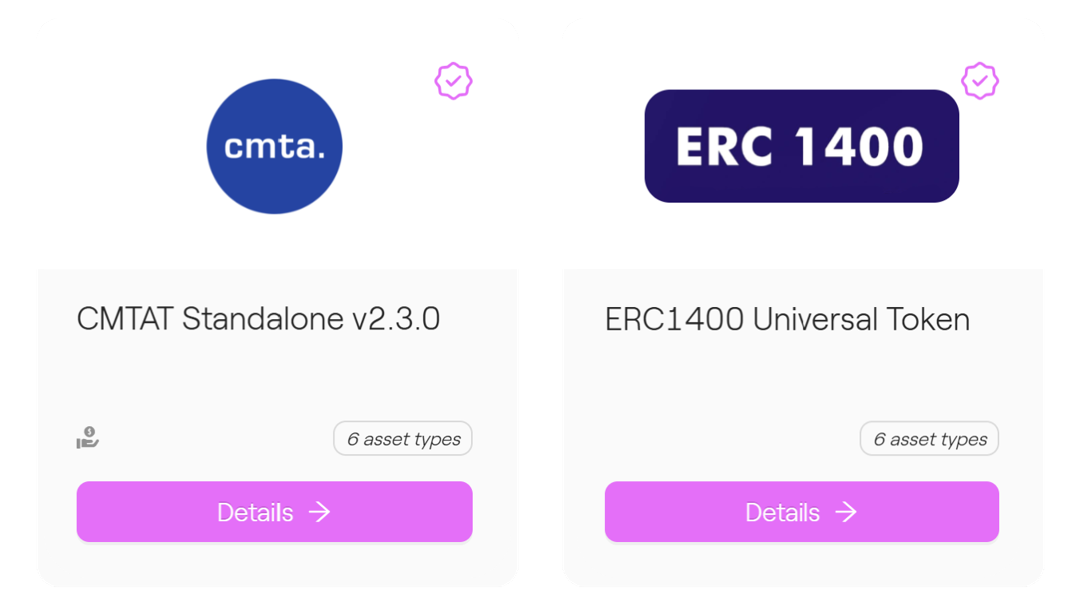This screenshot has width=1080, height=612.
Task: Click the arrow in ERC1400 Details button
Action: 847,512
